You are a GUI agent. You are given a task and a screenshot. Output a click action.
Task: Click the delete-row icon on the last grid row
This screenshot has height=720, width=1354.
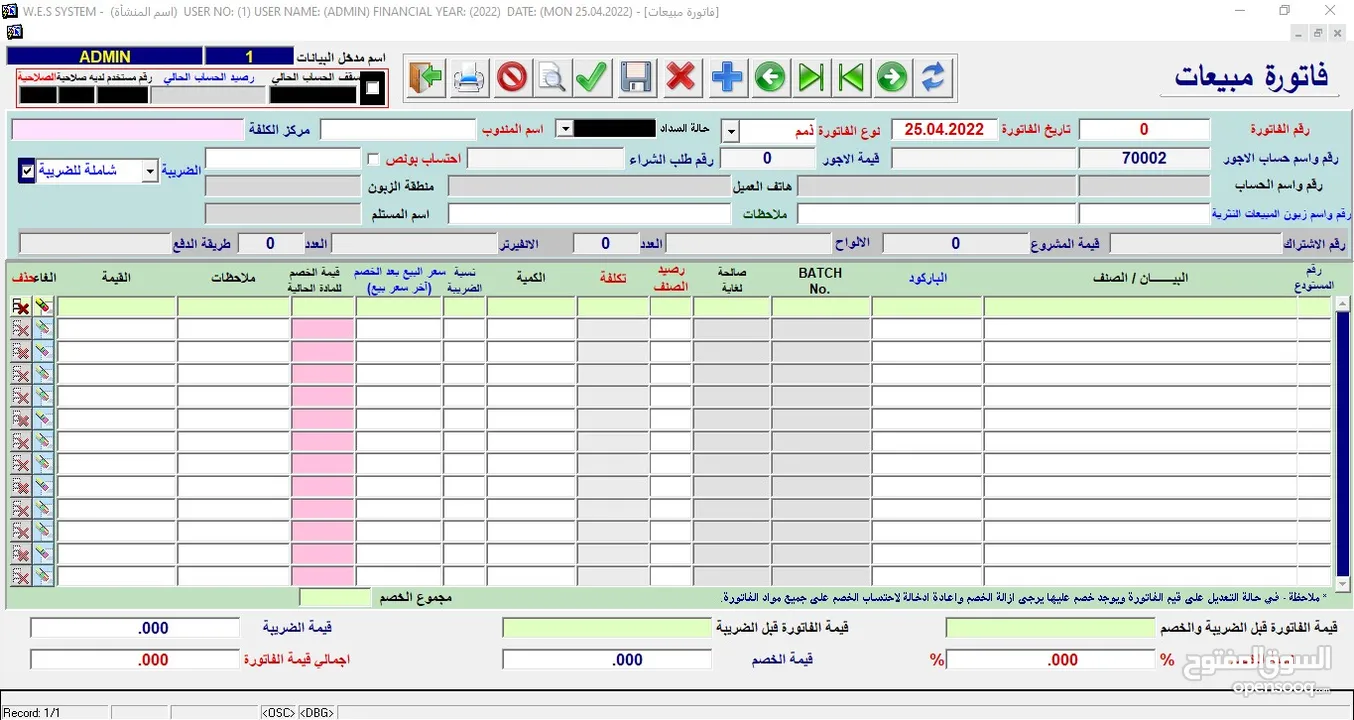tap(21, 576)
